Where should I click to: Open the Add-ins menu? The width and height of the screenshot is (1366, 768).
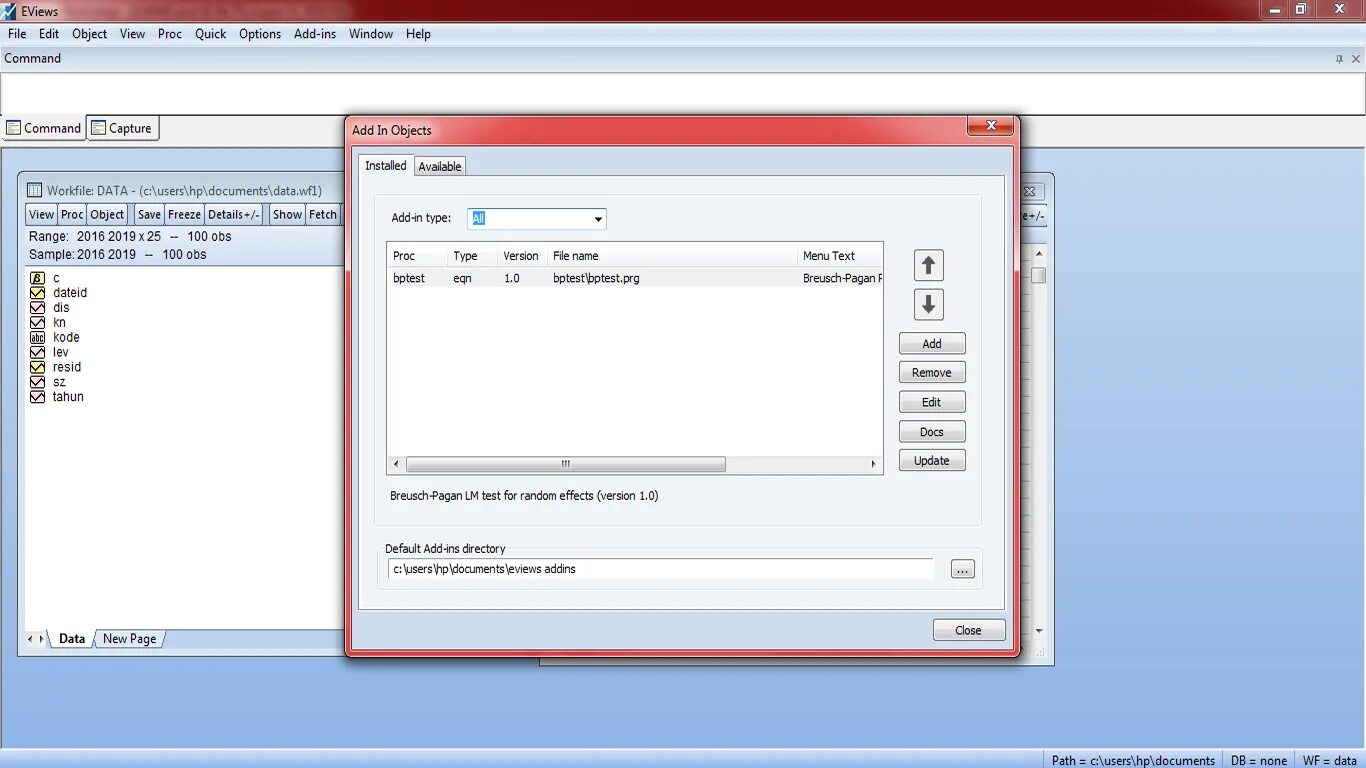point(315,34)
